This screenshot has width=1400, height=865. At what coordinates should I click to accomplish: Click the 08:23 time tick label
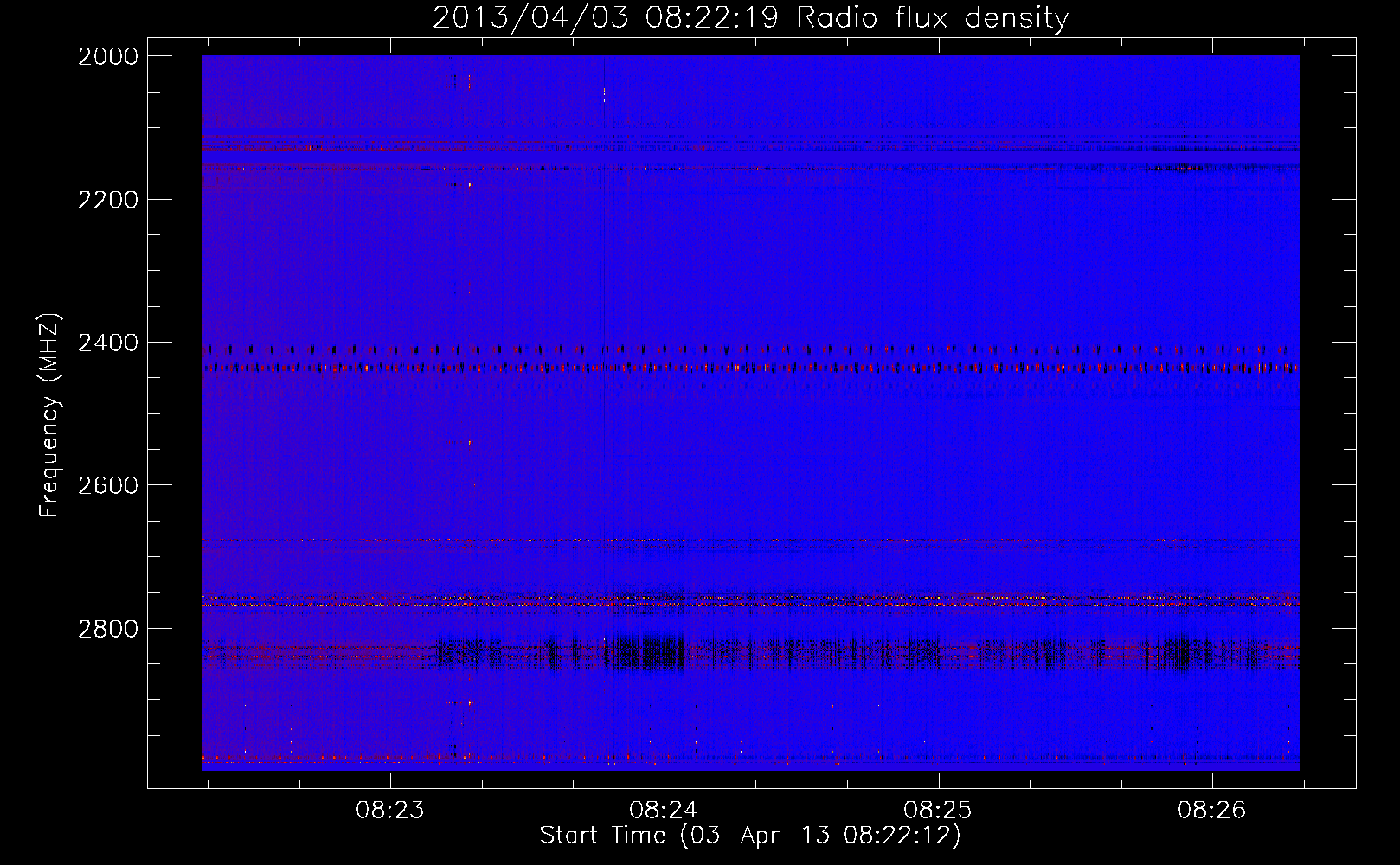[390, 810]
